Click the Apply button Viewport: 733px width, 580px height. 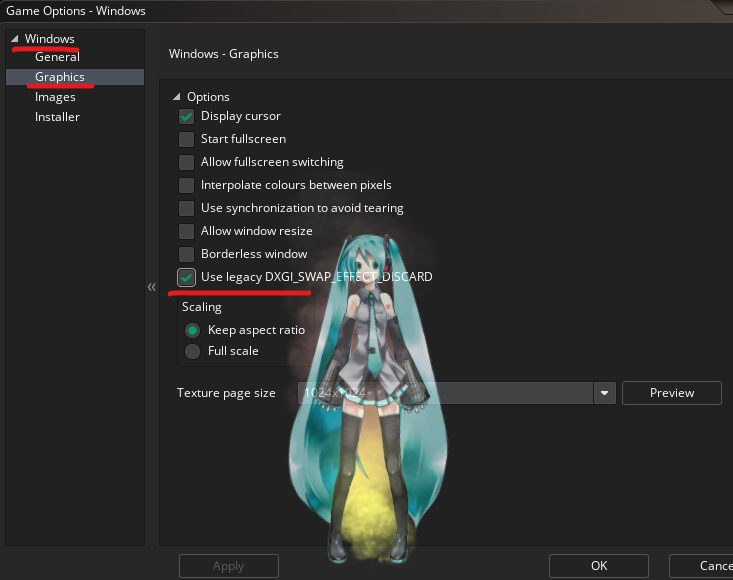[229, 566]
